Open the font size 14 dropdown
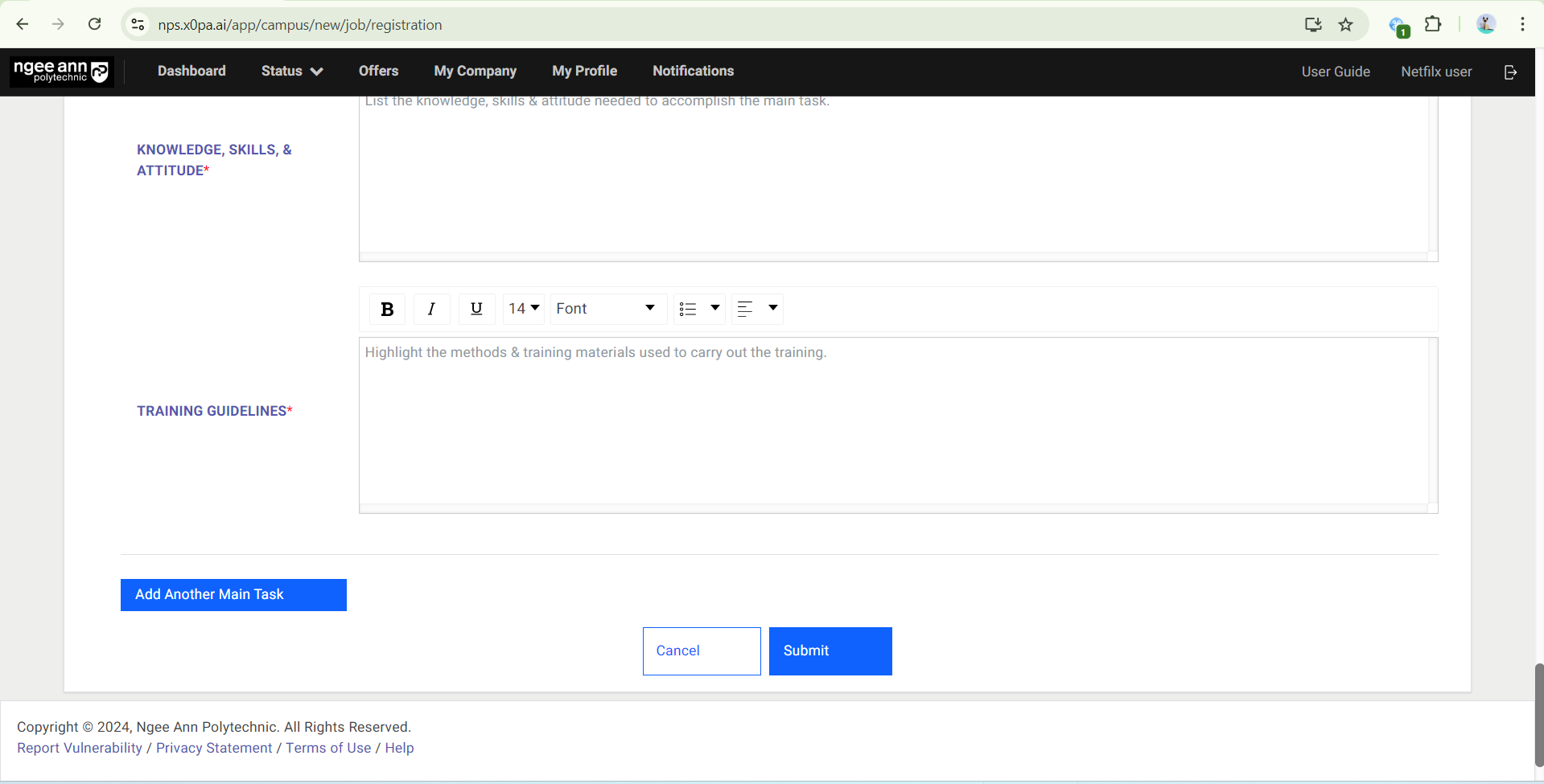The width and height of the screenshot is (1544, 784). point(524,309)
